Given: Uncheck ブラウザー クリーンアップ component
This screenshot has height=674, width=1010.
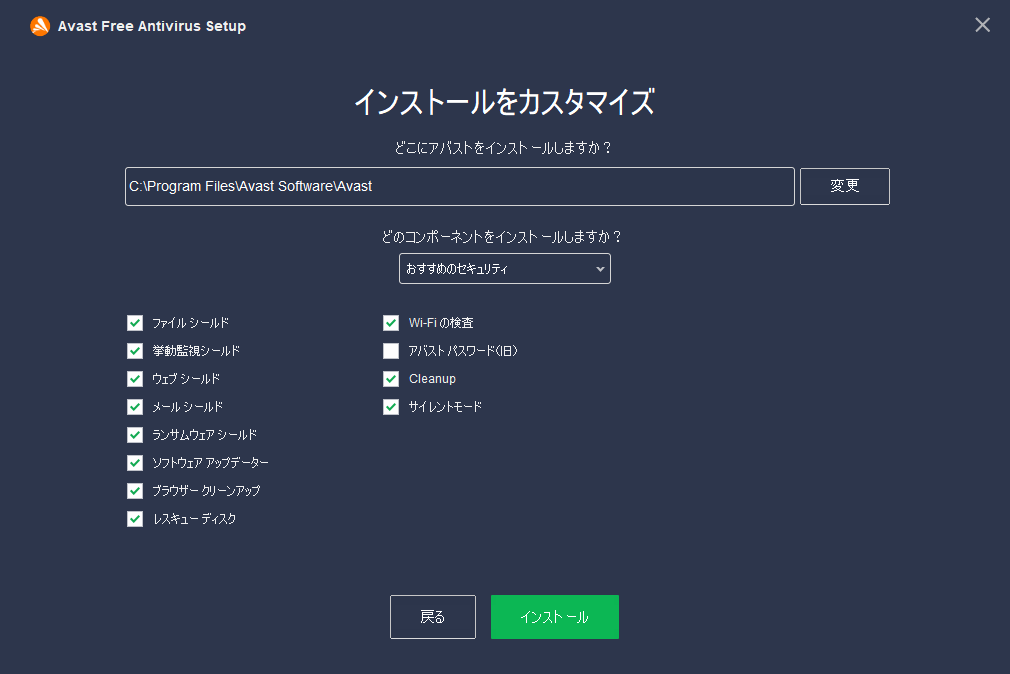Looking at the screenshot, I should [135, 491].
